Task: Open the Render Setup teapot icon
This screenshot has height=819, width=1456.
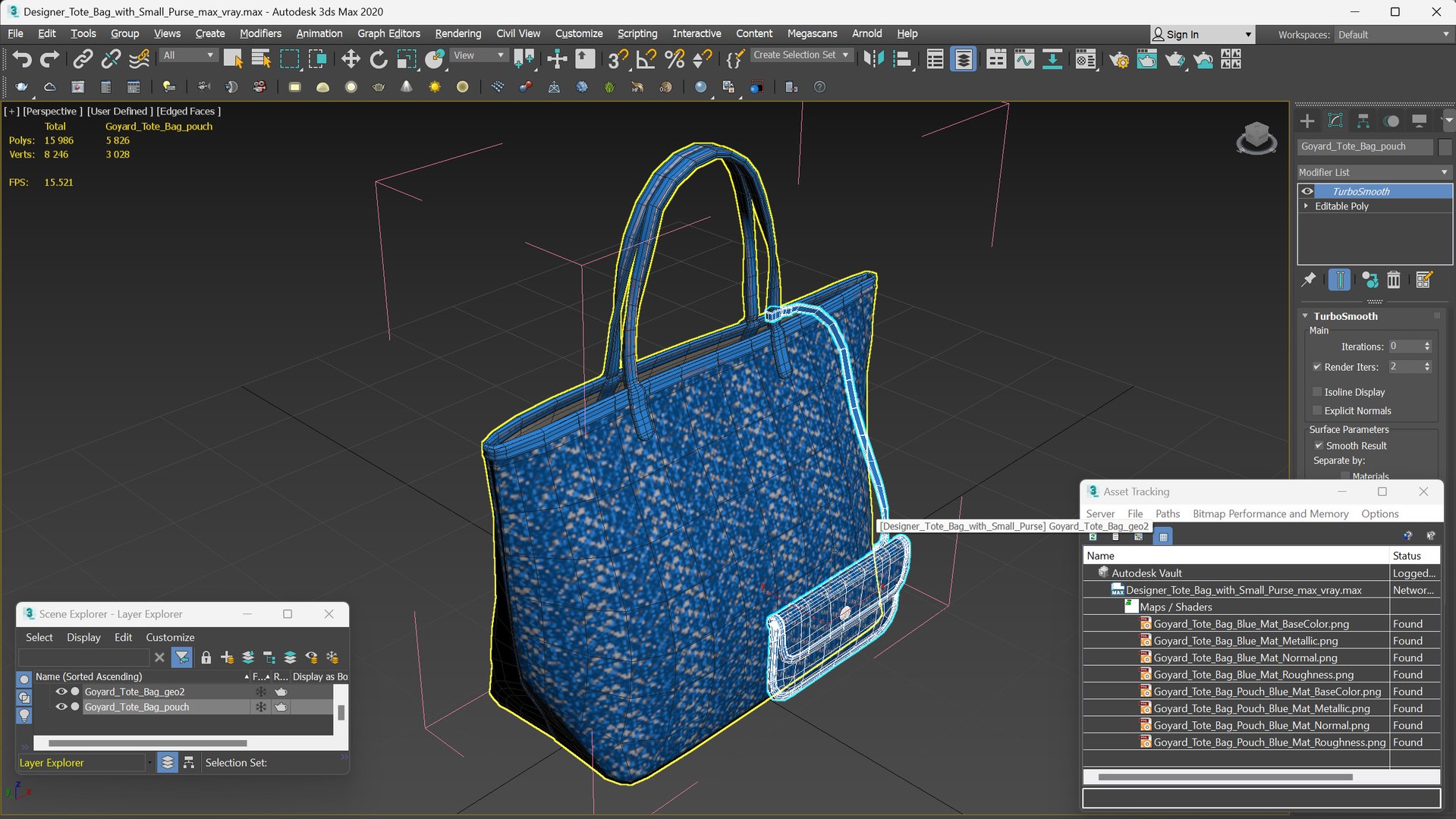Action: [1118, 58]
